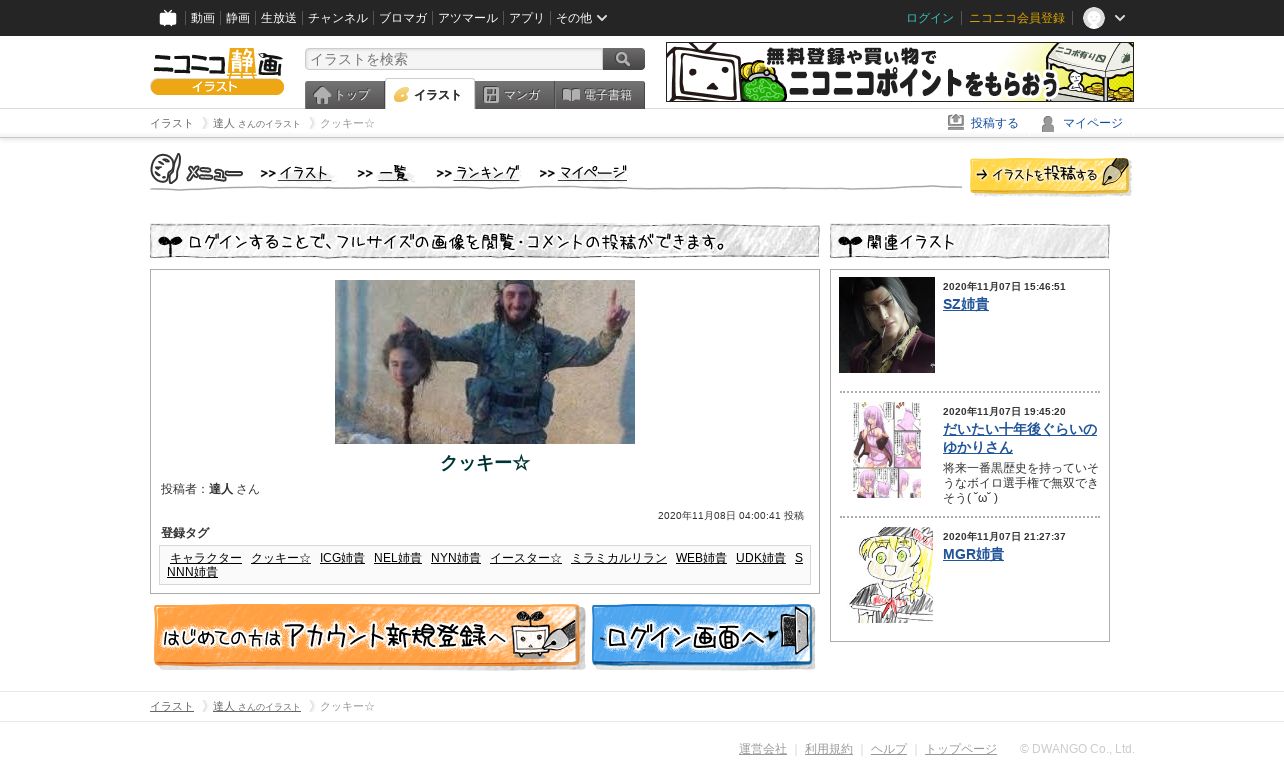The height and width of the screenshot is (776, 1284).
Task: Select the クッキー☆ tag
Action: click(x=281, y=558)
